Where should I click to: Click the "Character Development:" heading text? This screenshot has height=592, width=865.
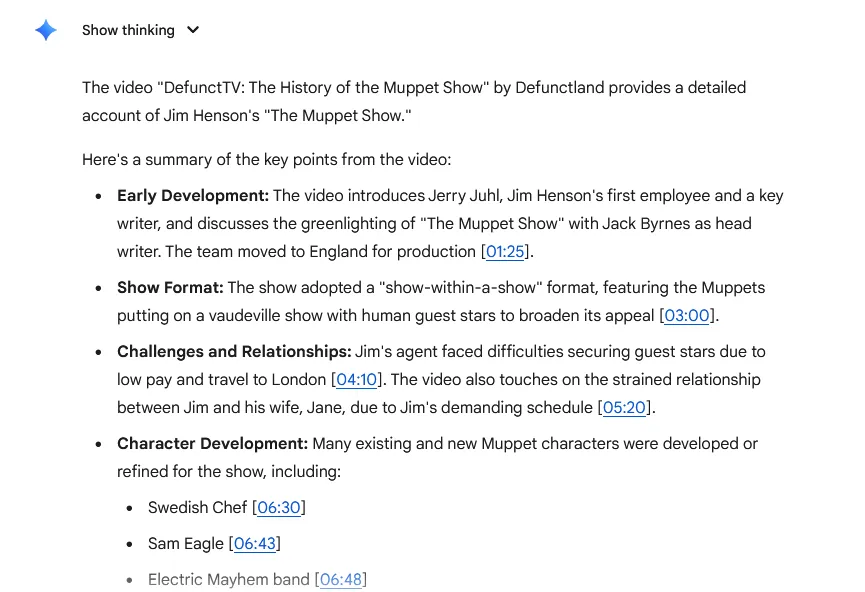[x=212, y=444]
